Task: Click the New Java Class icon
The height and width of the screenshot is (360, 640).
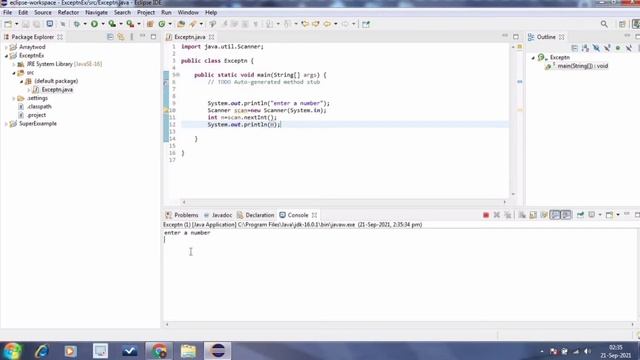Action: (x=162, y=24)
